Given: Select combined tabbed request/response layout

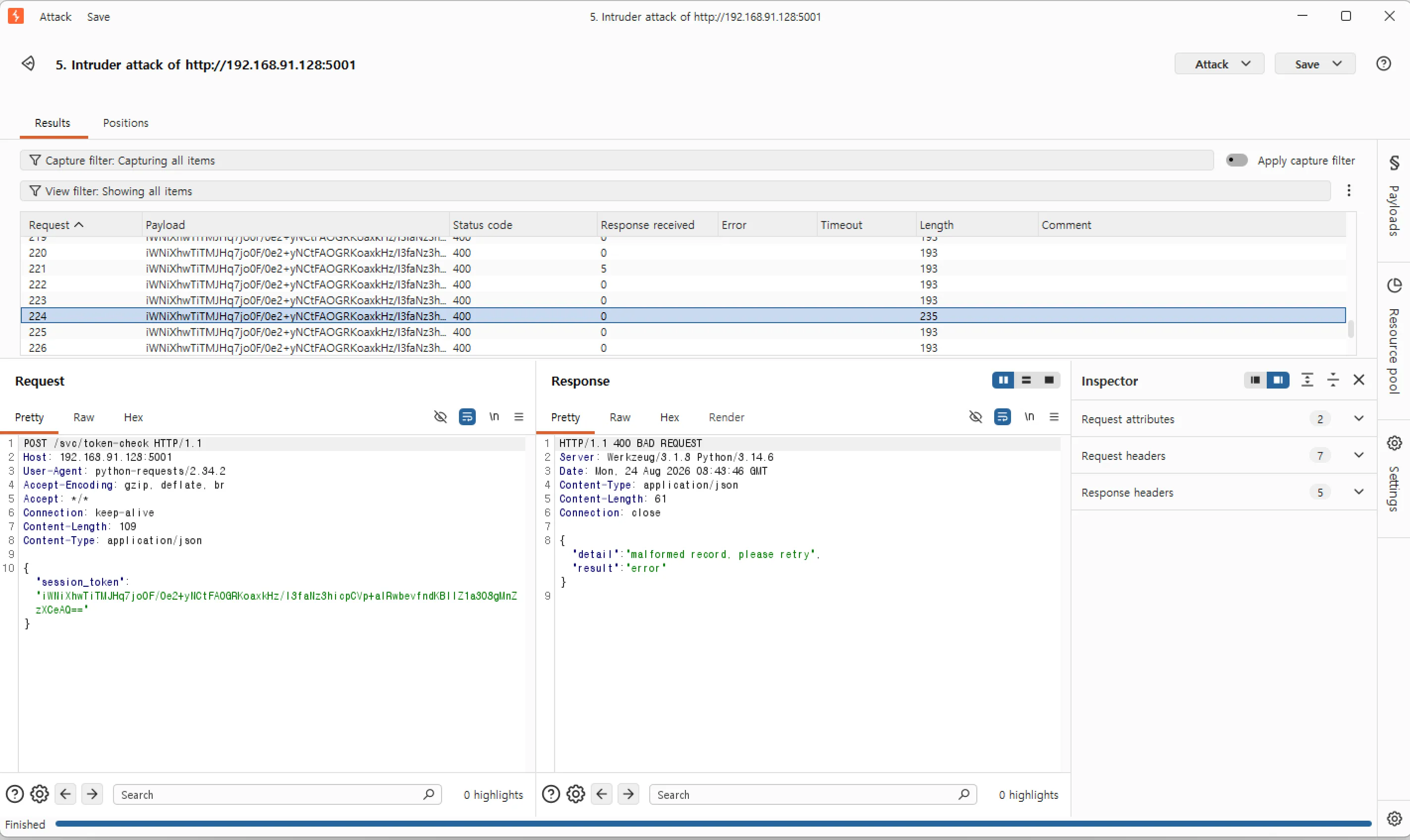Looking at the screenshot, I should [x=1049, y=381].
